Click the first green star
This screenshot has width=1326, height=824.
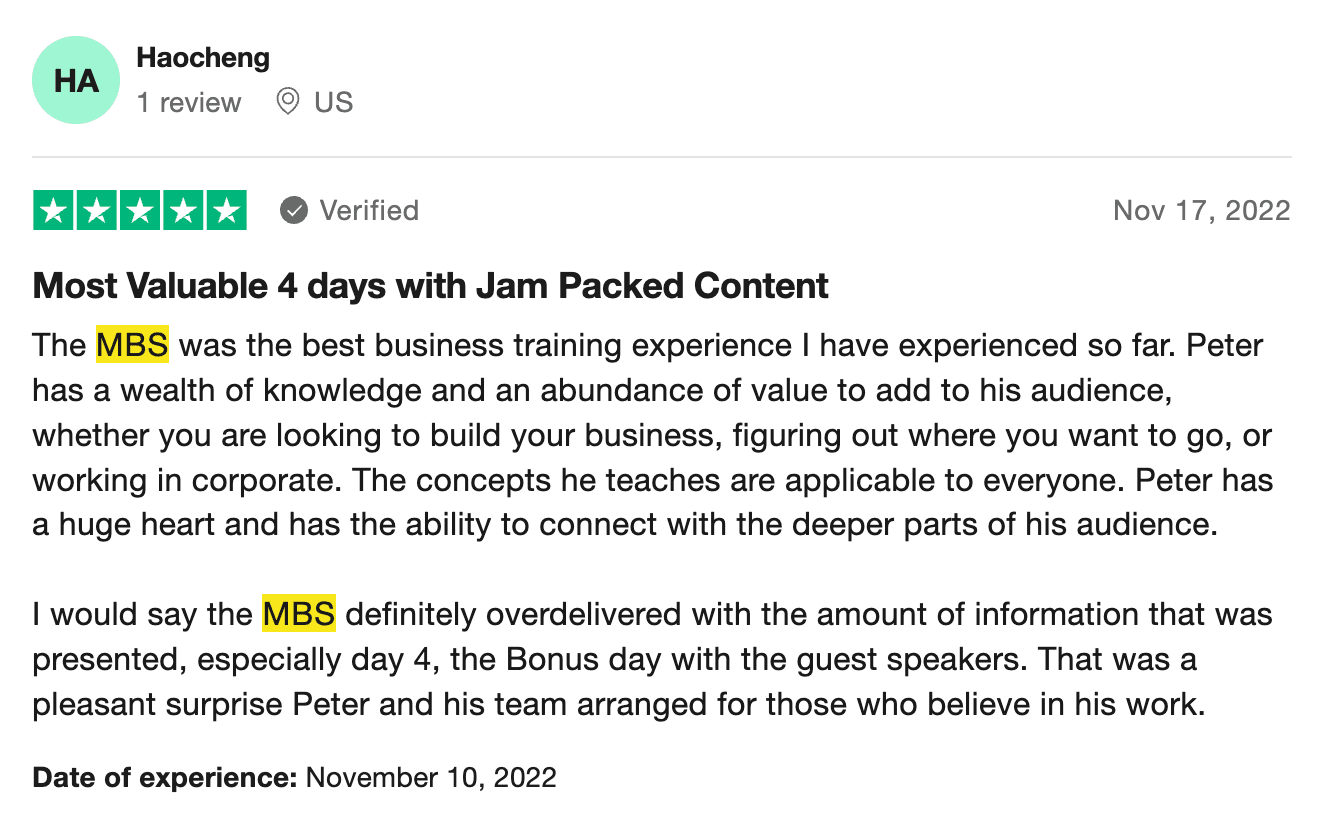click(x=54, y=211)
